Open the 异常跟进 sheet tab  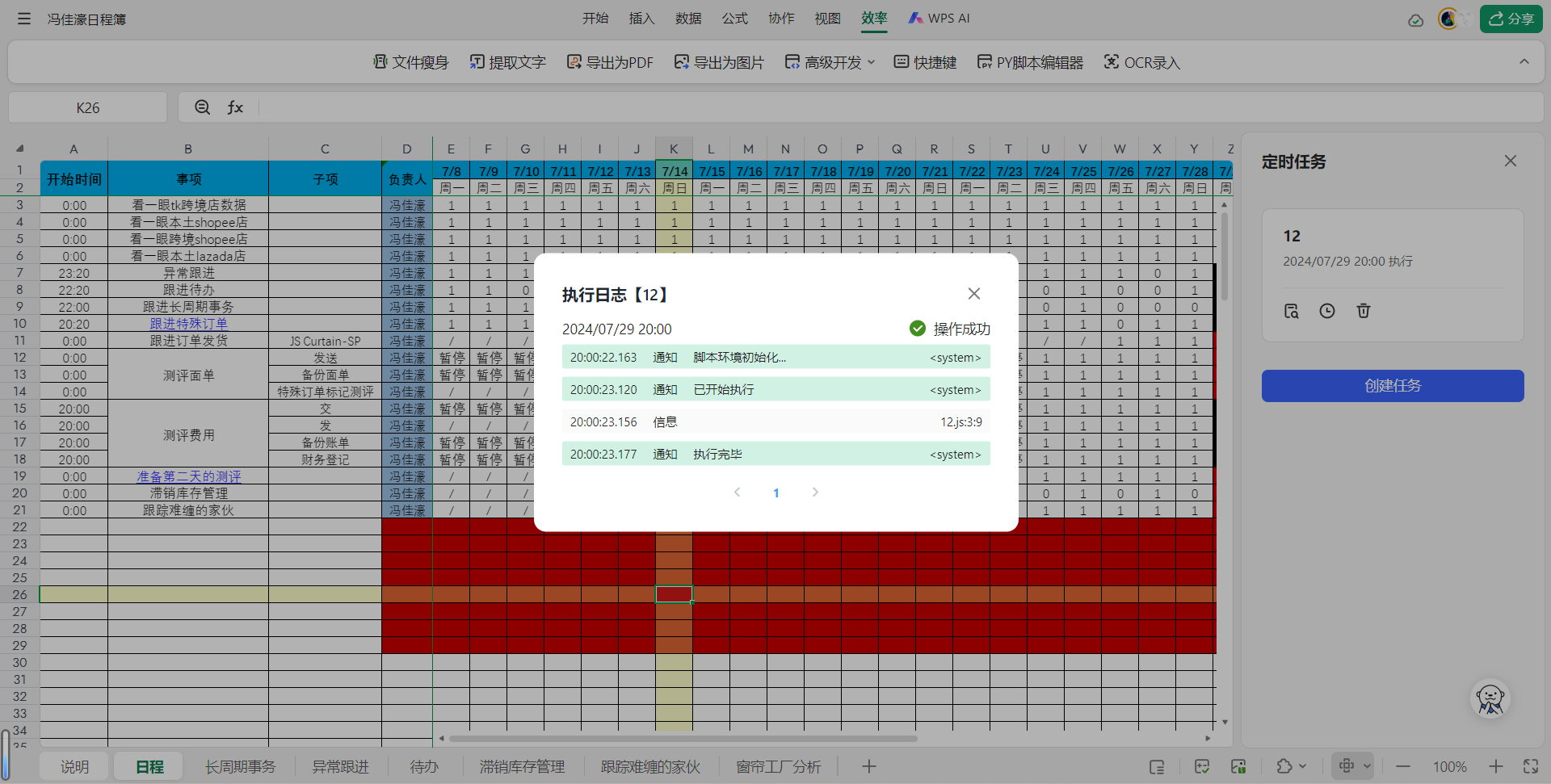[340, 766]
